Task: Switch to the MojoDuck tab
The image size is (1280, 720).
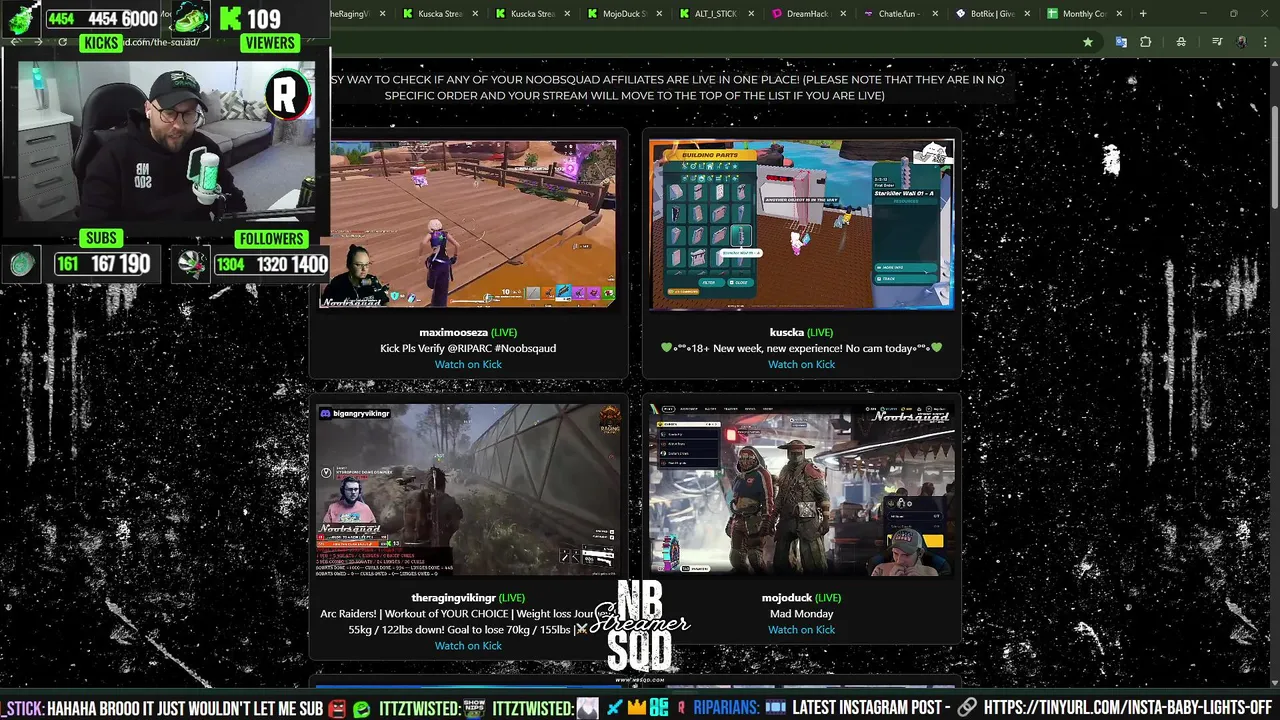Action: tap(624, 14)
